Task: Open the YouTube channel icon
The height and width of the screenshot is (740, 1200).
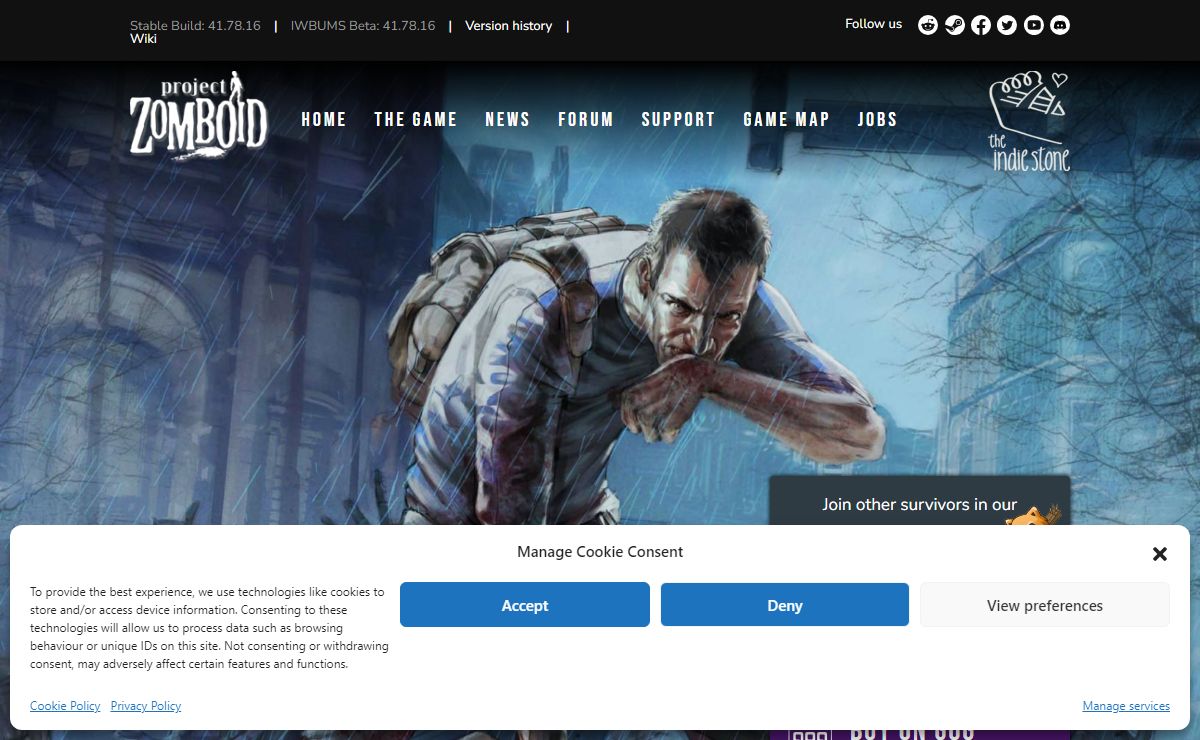Action: pos(1034,25)
